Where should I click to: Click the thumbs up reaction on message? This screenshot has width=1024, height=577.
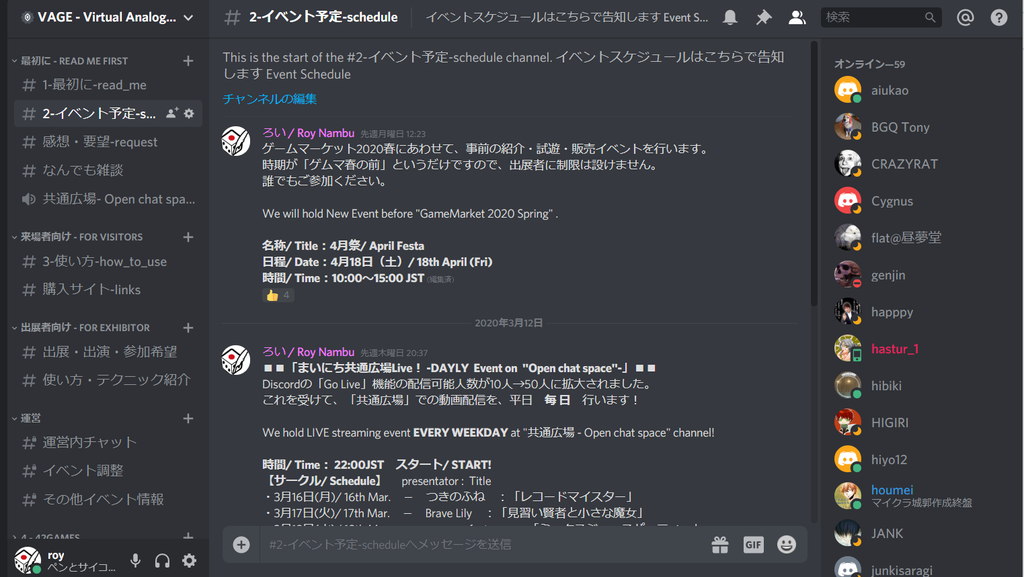pos(278,296)
